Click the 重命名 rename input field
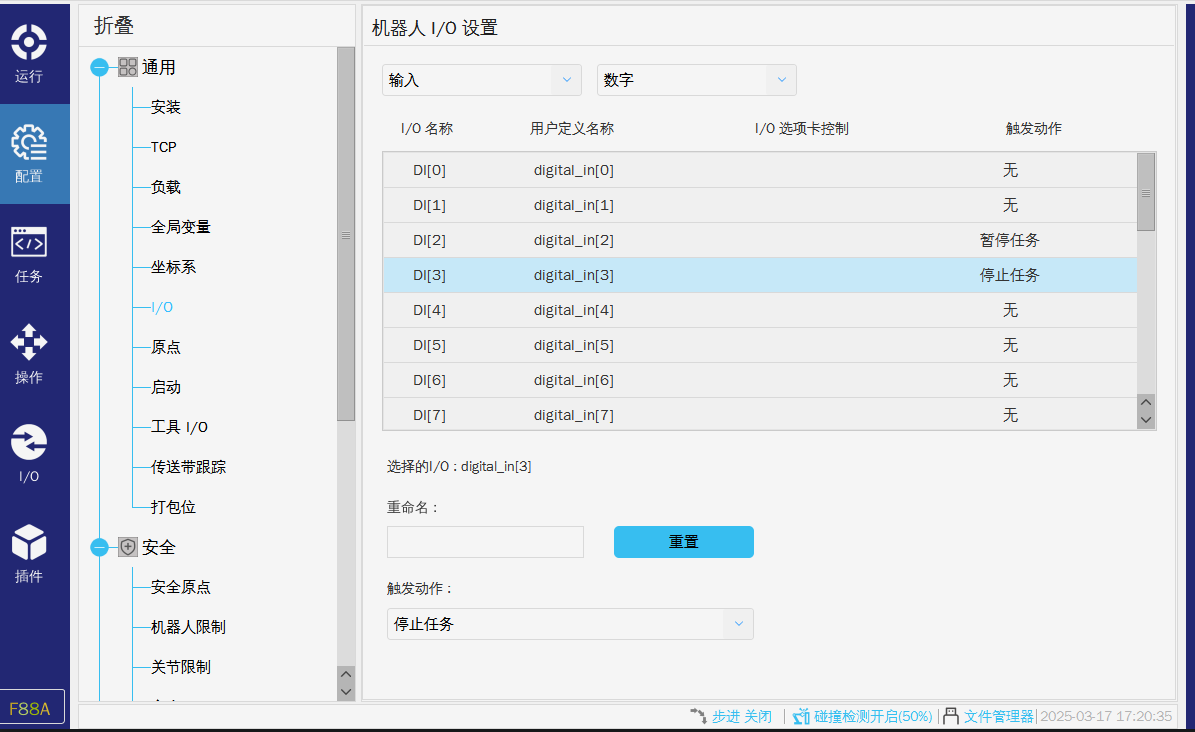 click(x=485, y=542)
